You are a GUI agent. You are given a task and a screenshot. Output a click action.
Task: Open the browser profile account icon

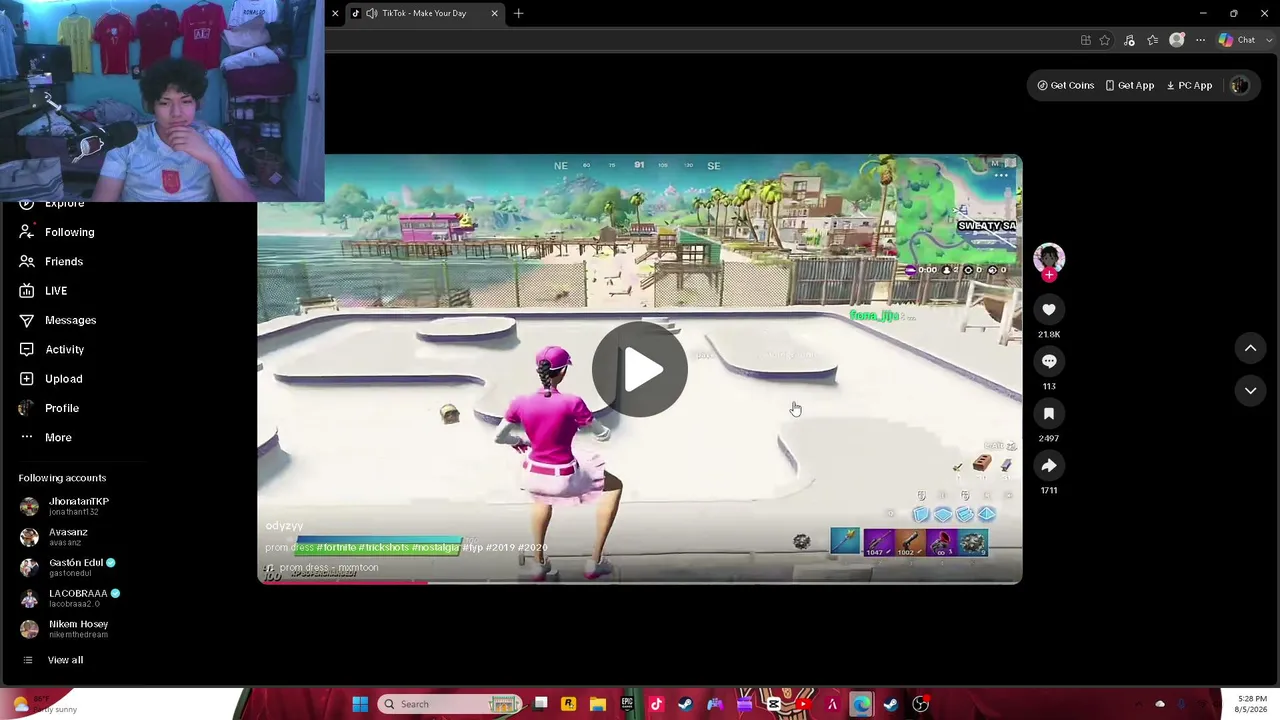pos(1177,40)
